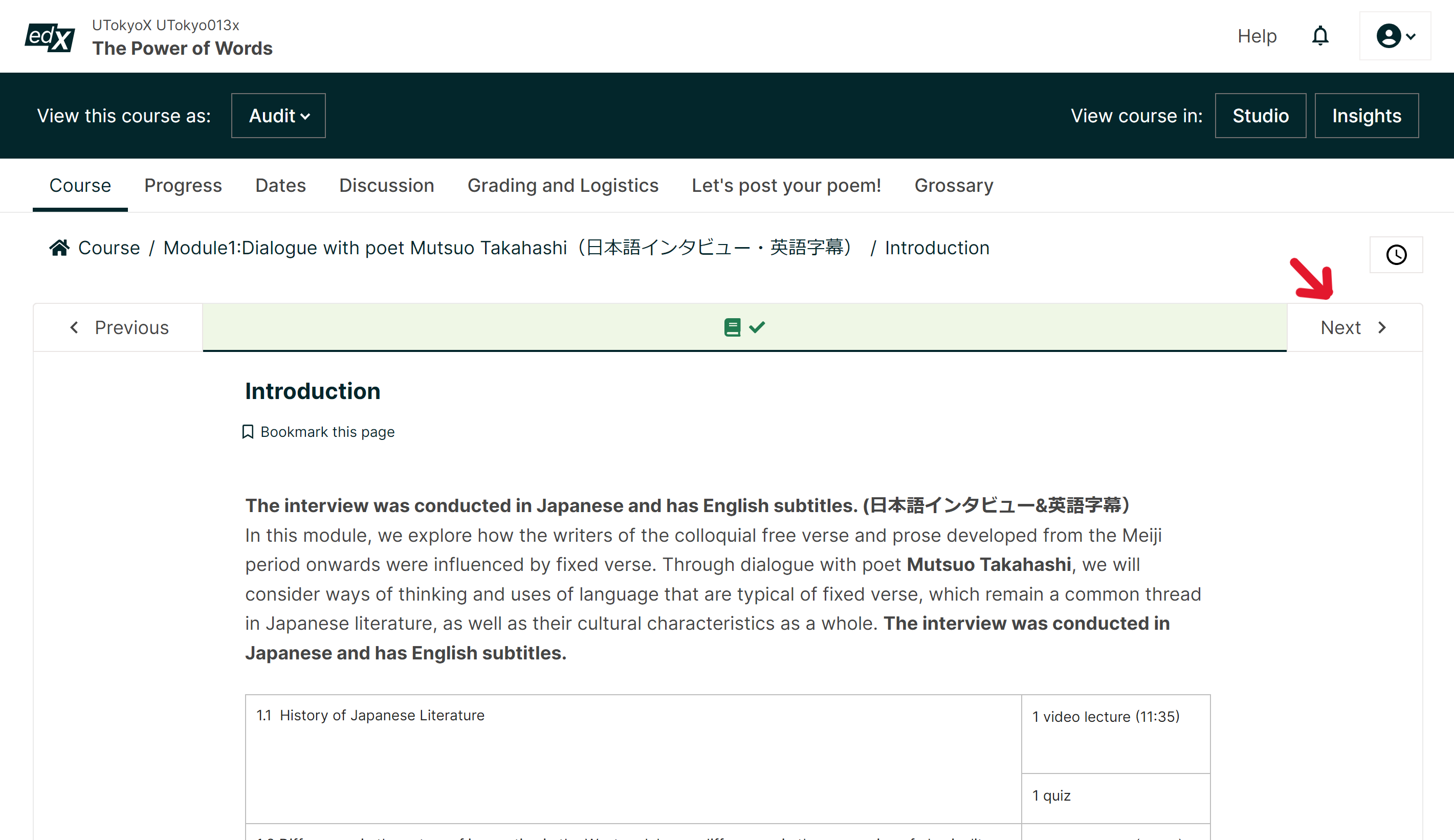The image size is (1454, 840).
Task: Click the Module1 breadcrumb link
Action: point(508,248)
